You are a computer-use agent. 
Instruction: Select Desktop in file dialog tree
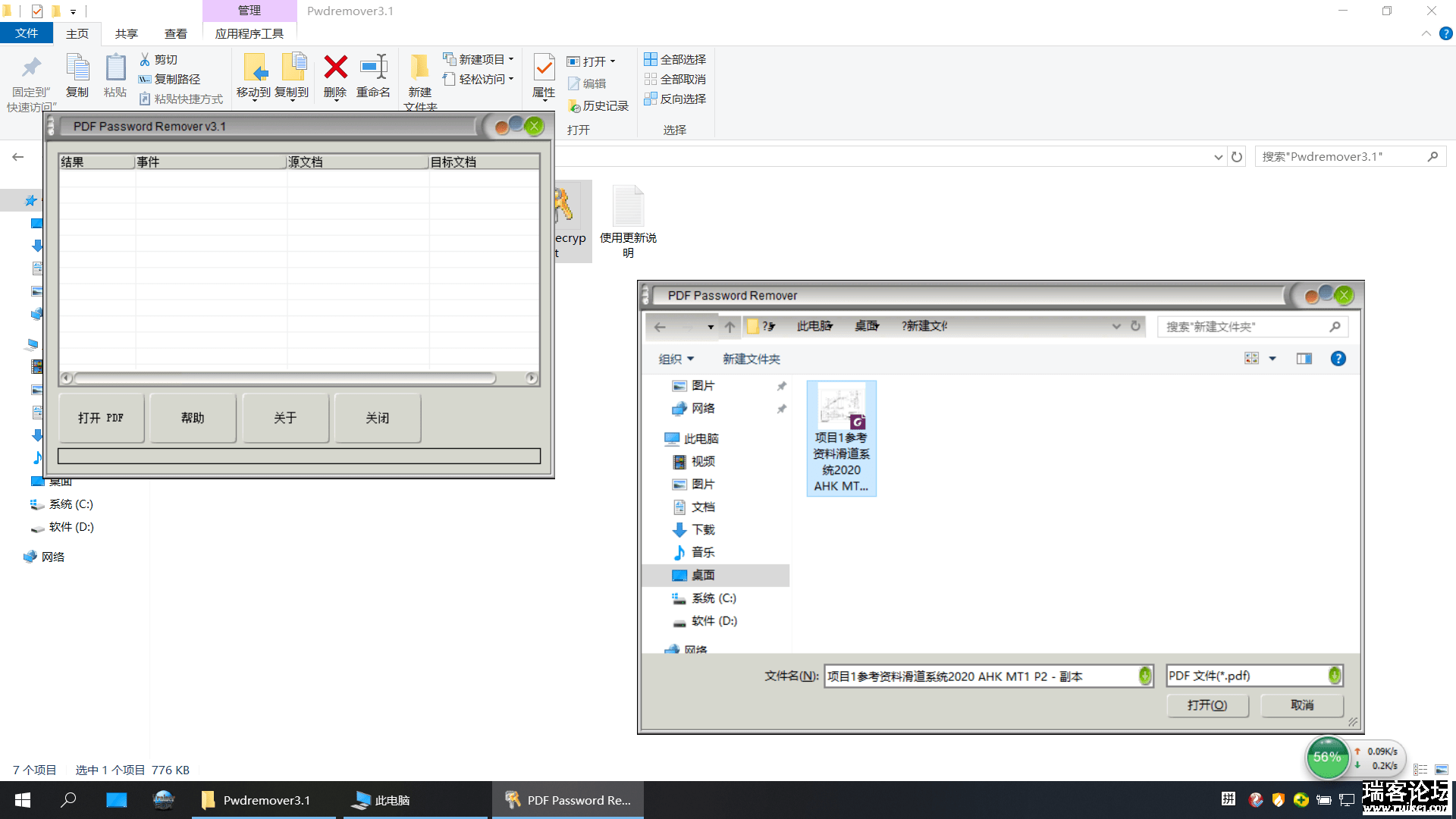pyautogui.click(x=703, y=575)
